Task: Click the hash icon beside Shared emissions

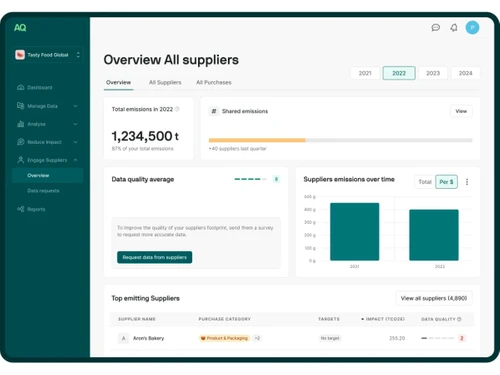Action: tap(214, 111)
